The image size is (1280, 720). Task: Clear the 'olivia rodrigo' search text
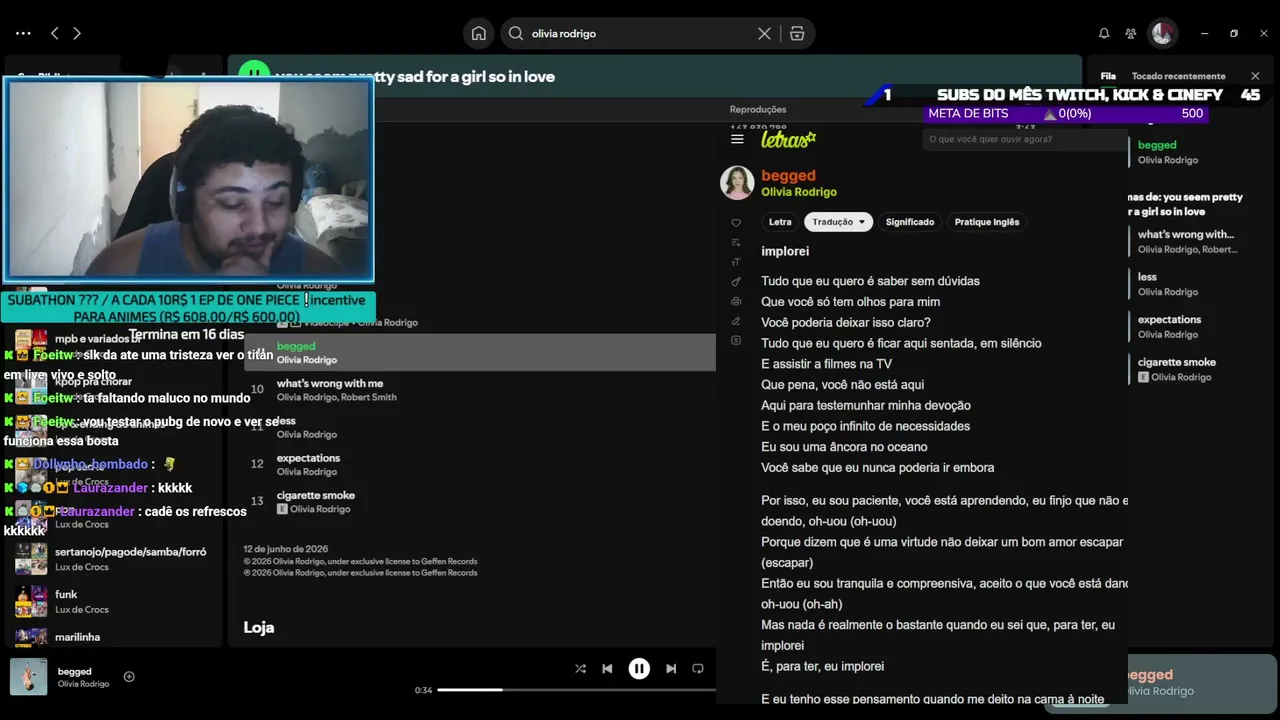tap(764, 33)
